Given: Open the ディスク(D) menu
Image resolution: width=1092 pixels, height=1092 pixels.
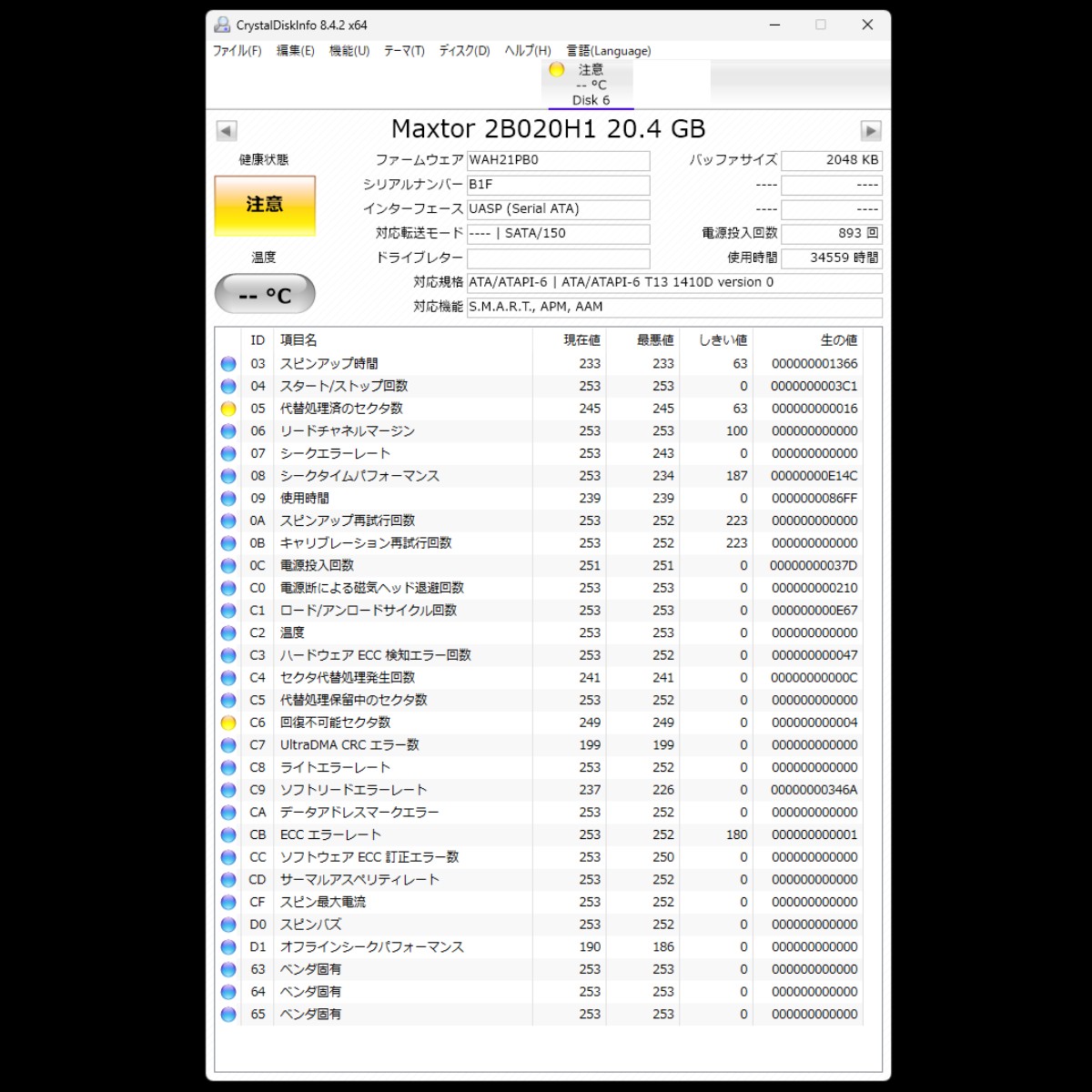Looking at the screenshot, I should click(464, 51).
